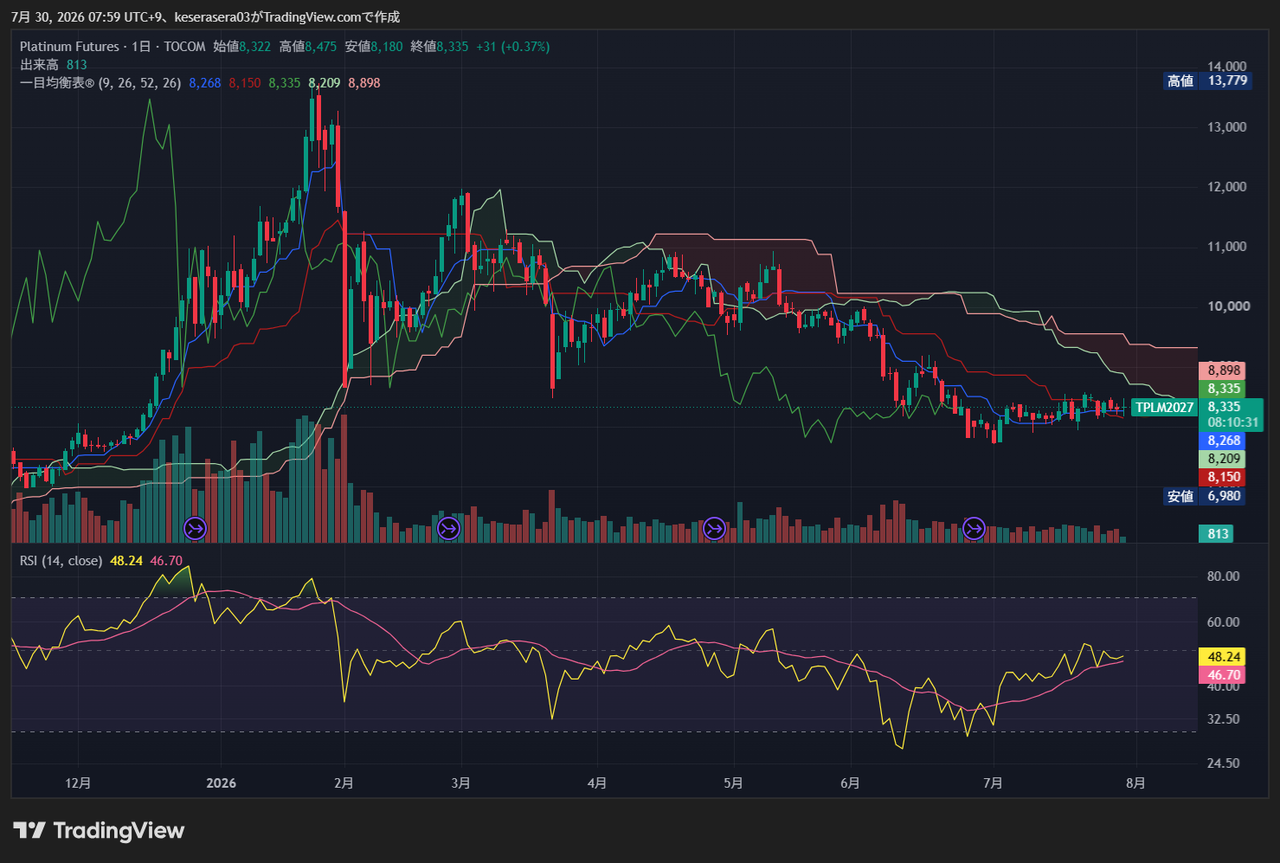Click the 8,209 value in Ichimoku legend

(x=324, y=83)
